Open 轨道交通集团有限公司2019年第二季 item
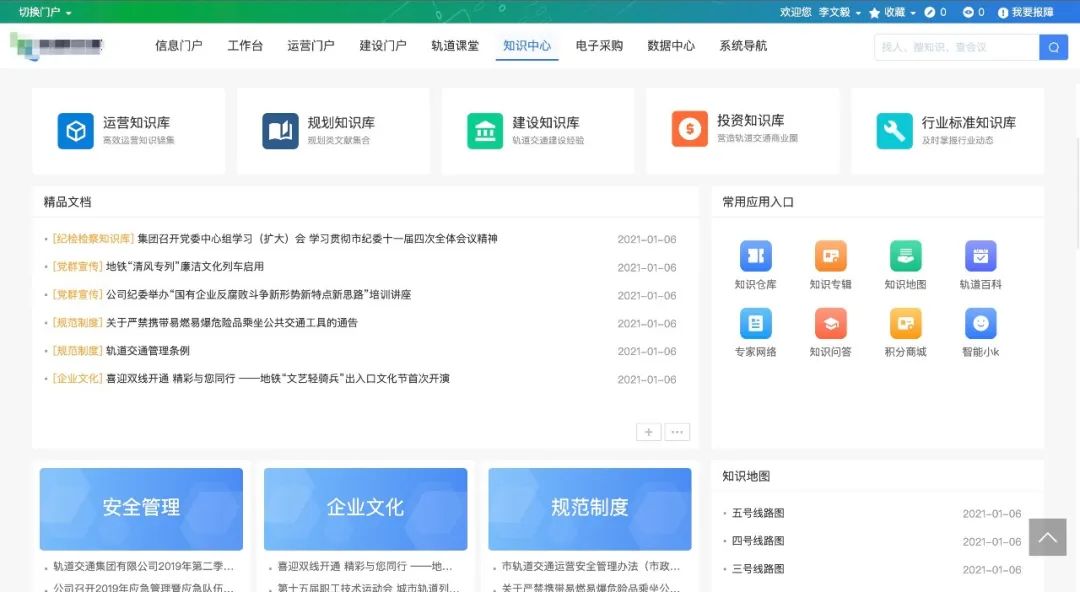The width and height of the screenshot is (1080, 592). [x=143, y=567]
